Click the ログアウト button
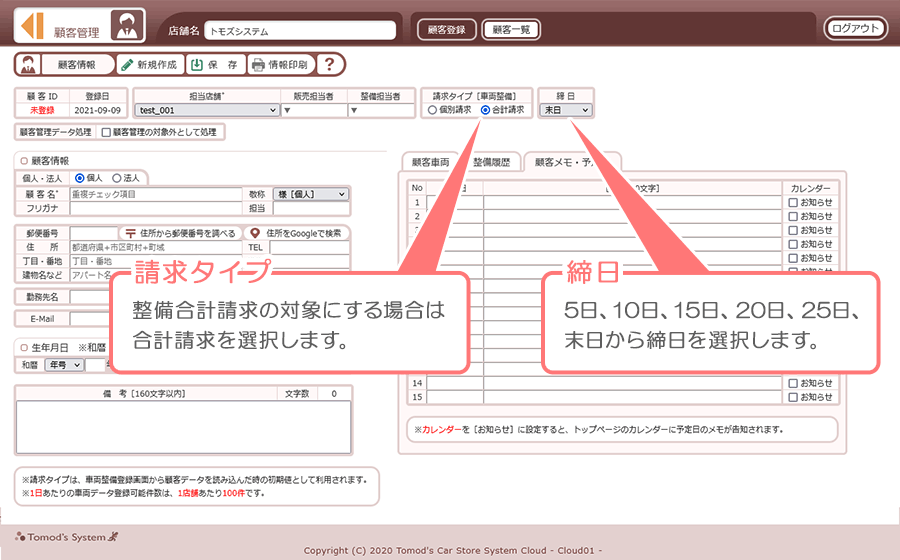The width and height of the screenshot is (900, 560). pos(855,28)
